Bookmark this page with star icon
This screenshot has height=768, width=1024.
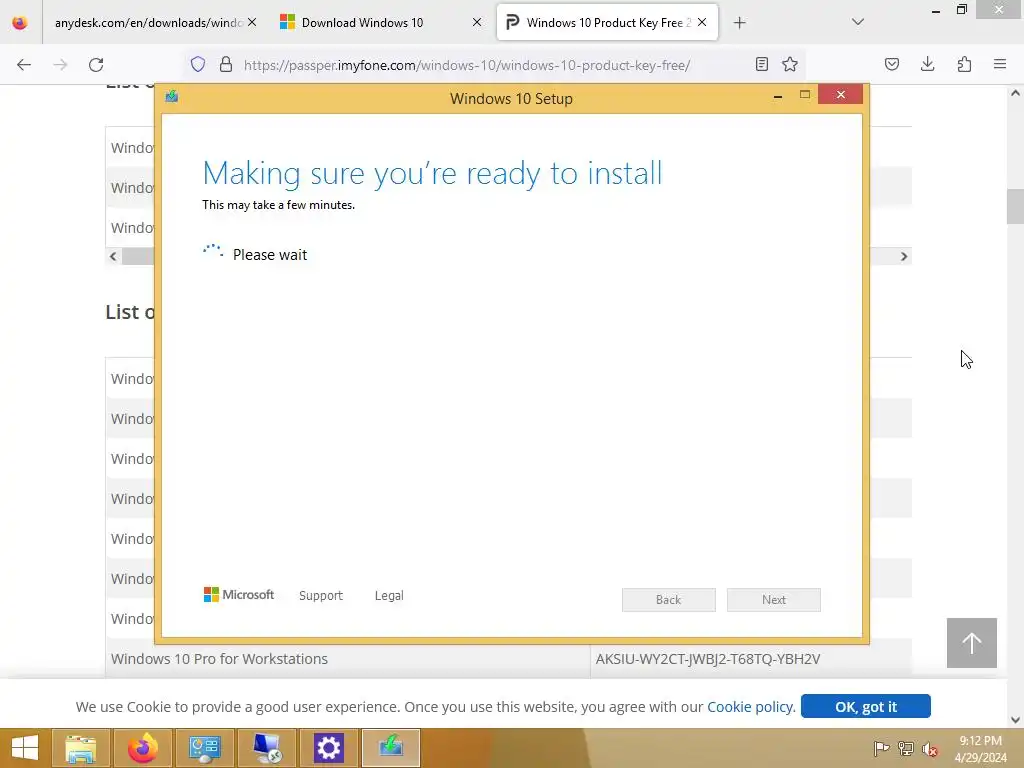point(790,64)
